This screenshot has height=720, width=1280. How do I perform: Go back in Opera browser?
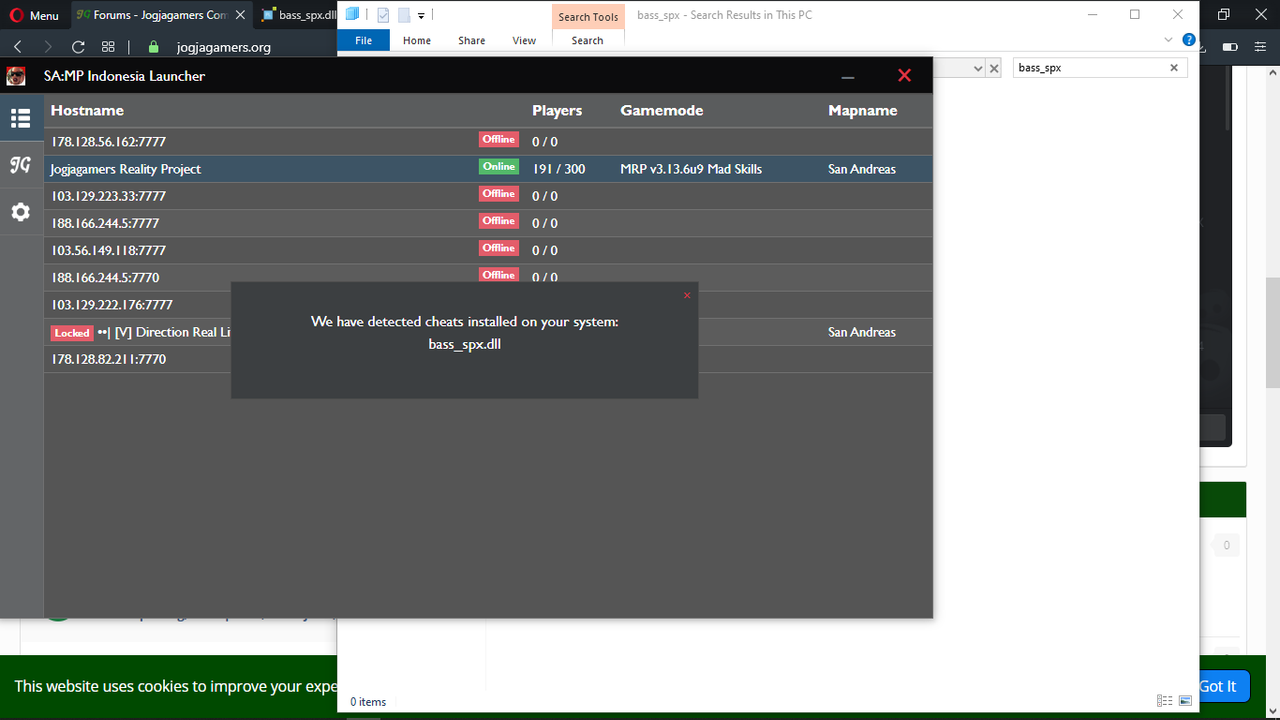18,47
